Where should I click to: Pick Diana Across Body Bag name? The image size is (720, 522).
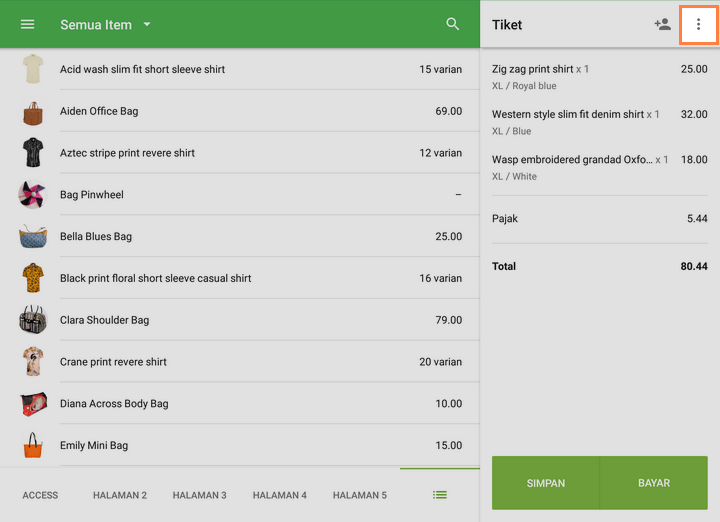pos(114,404)
